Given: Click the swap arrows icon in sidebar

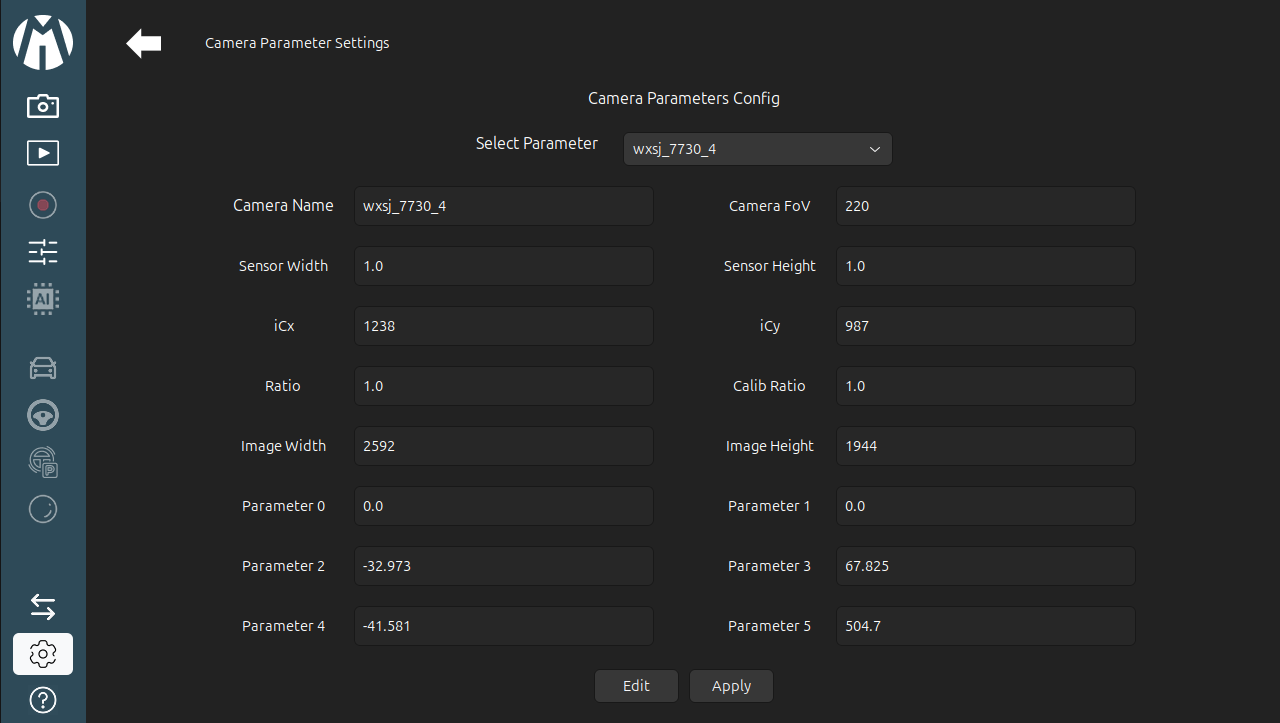Looking at the screenshot, I should click(43, 607).
